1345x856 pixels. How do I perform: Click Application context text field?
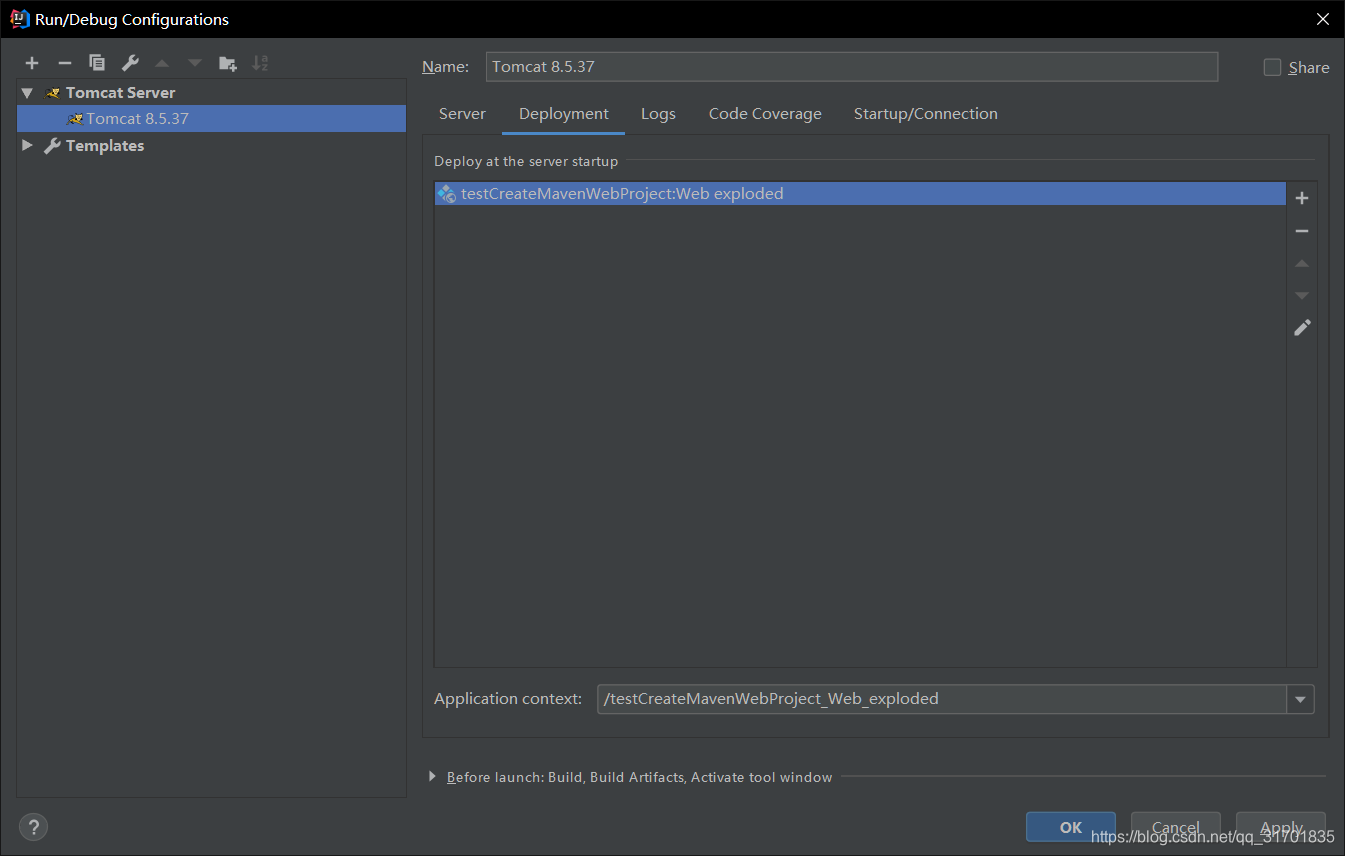pos(942,699)
